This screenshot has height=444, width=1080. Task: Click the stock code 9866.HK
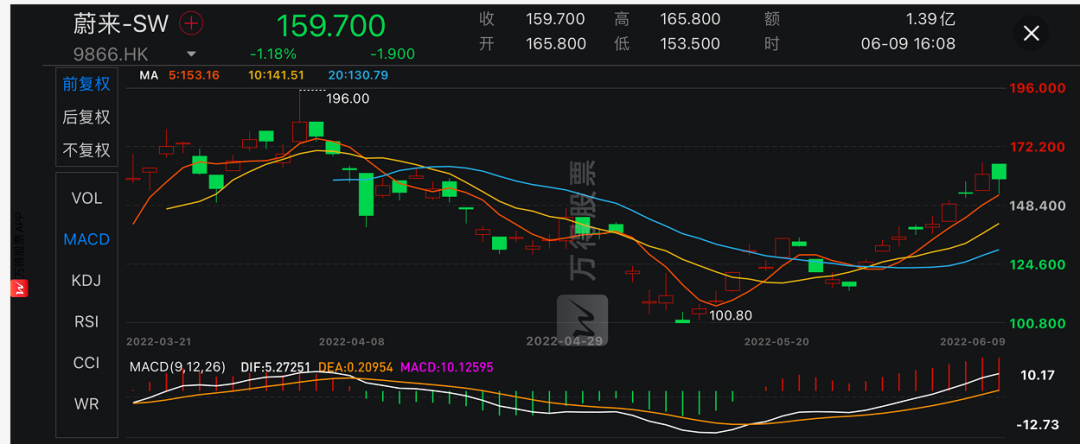point(111,54)
